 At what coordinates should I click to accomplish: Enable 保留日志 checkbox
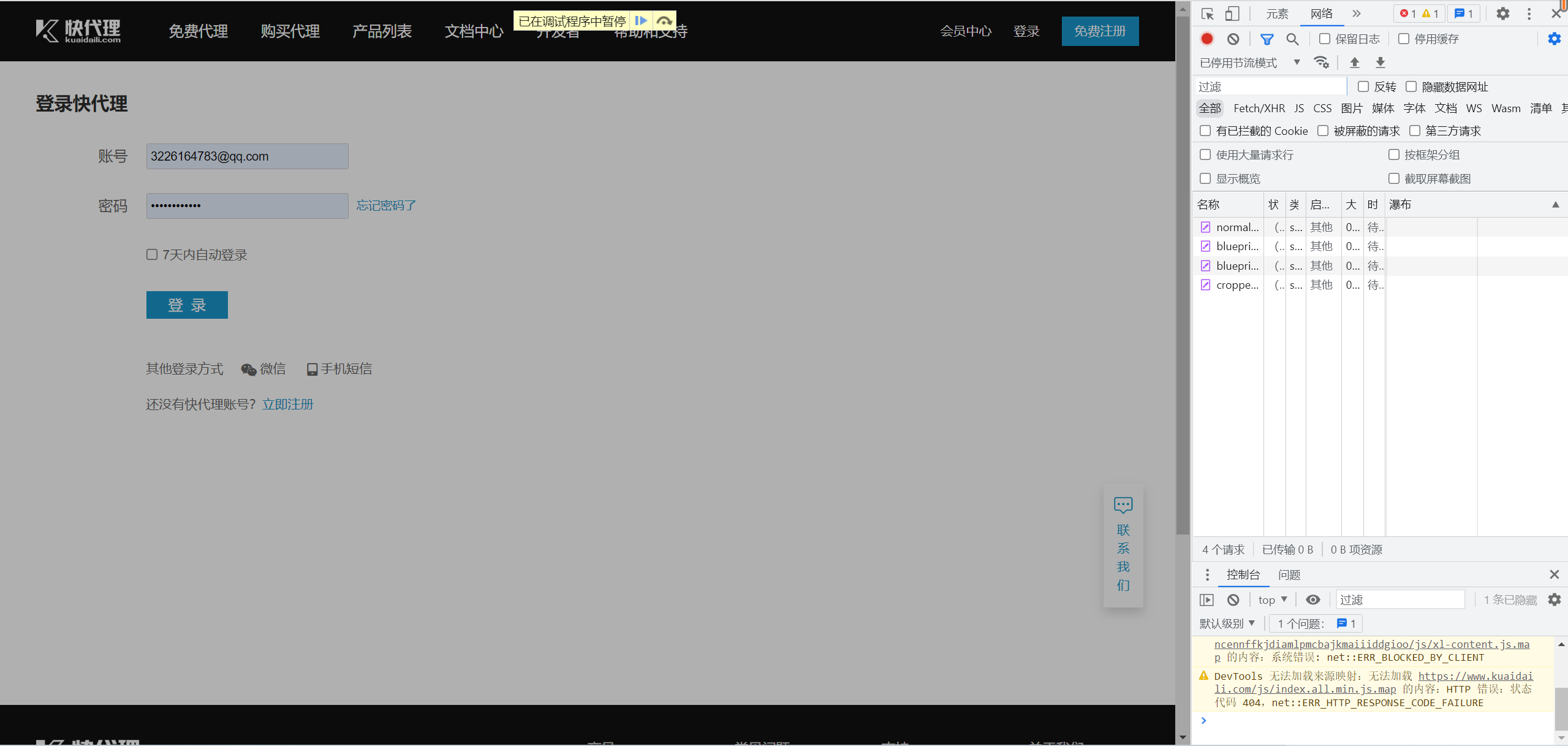tap(1325, 39)
